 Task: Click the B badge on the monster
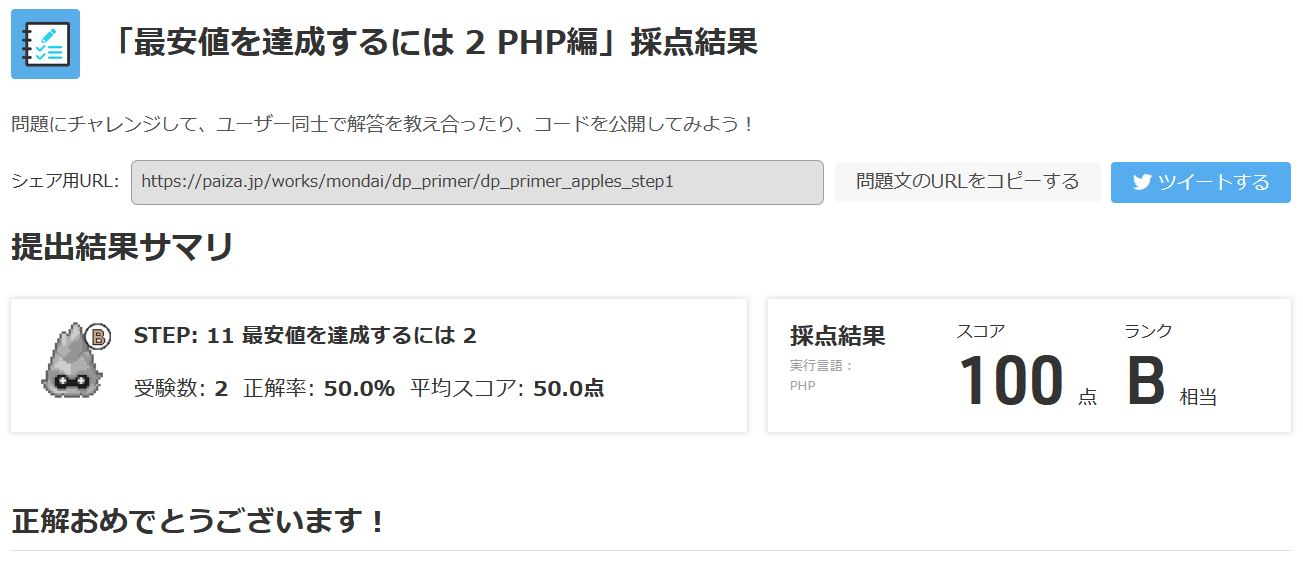[x=98, y=336]
